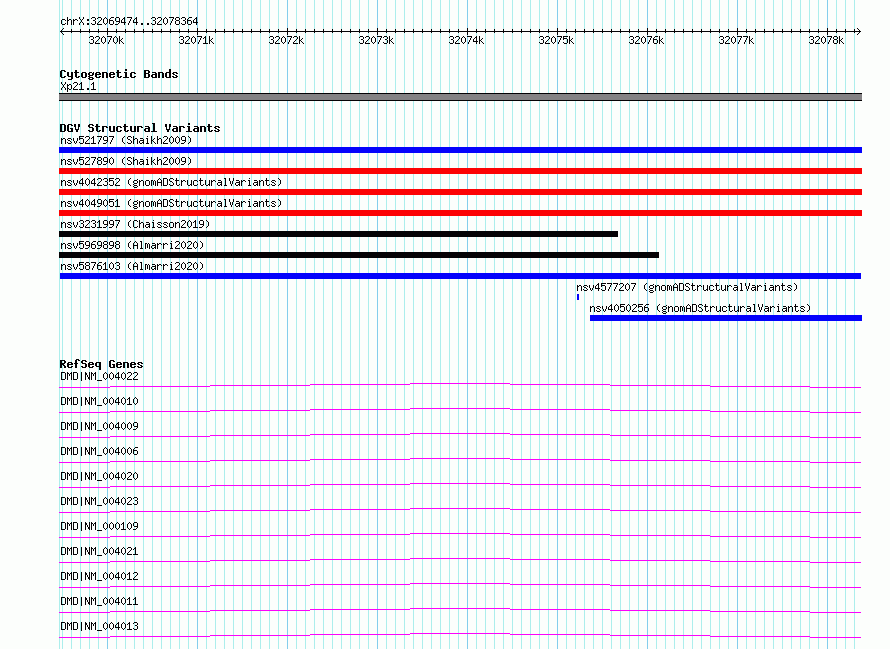Select the blue nsv521797 variant bar
Viewport: 890px width, 649px height.
coord(460,150)
